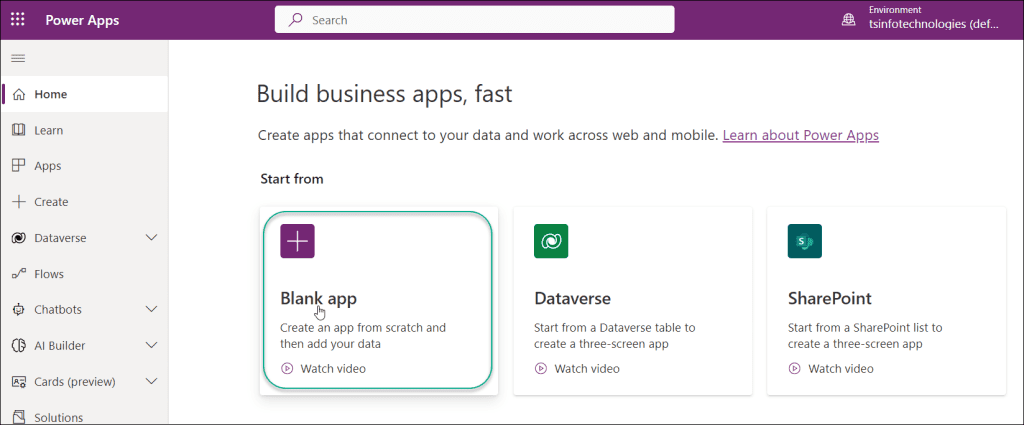Expand the AI Builder chevron
This screenshot has width=1024, height=425.
click(x=151, y=345)
